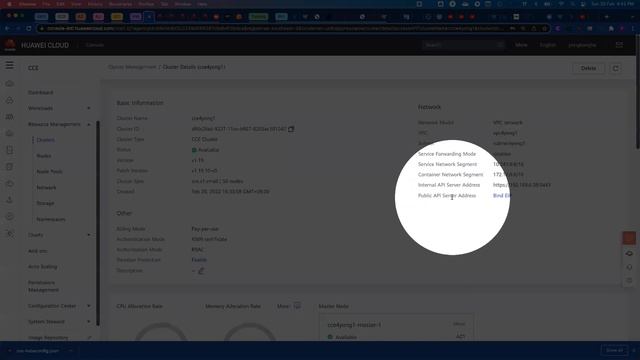Open Cluster Management breadcrumb link
This screenshot has width=640, height=360.
pyautogui.click(x=132, y=67)
